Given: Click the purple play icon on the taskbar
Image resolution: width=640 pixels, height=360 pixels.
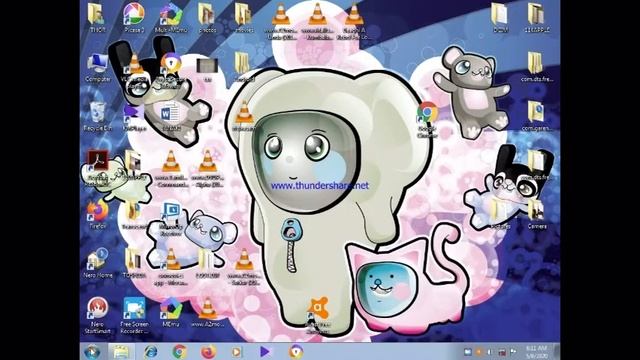Looking at the screenshot, I should (264, 352).
